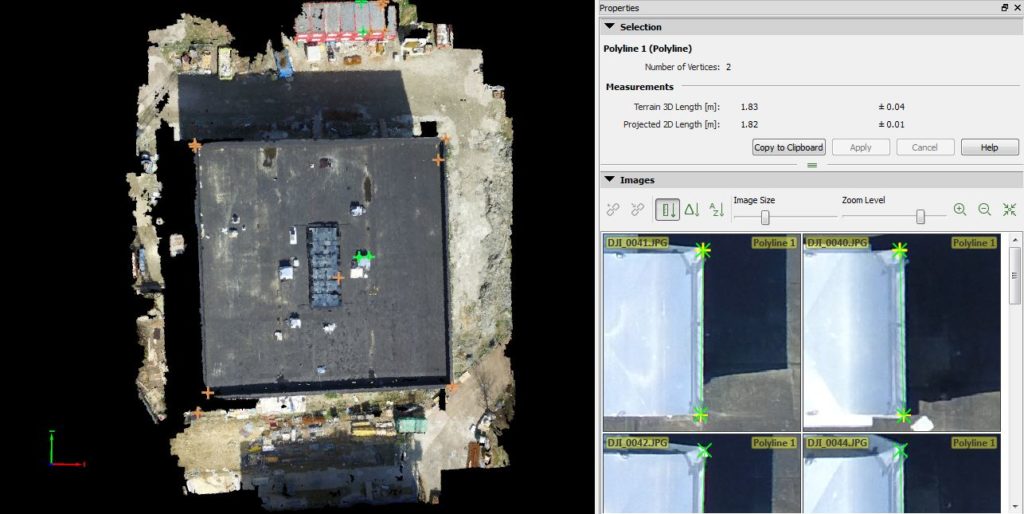Click the Polyline 1 label on DJI_0041.JPG
Image resolution: width=1024 pixels, height=514 pixels.
pyautogui.click(x=775, y=243)
